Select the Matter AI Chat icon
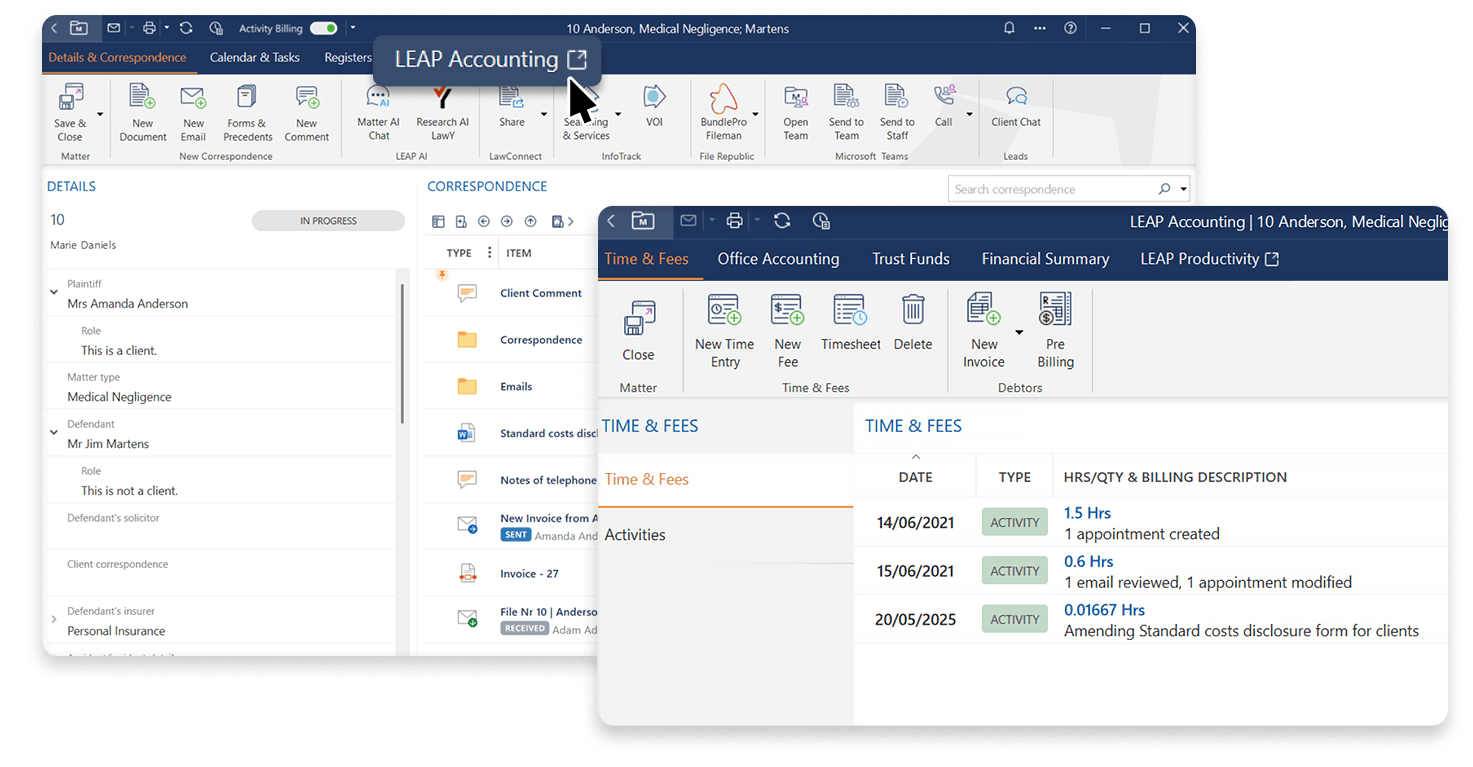 pyautogui.click(x=377, y=111)
